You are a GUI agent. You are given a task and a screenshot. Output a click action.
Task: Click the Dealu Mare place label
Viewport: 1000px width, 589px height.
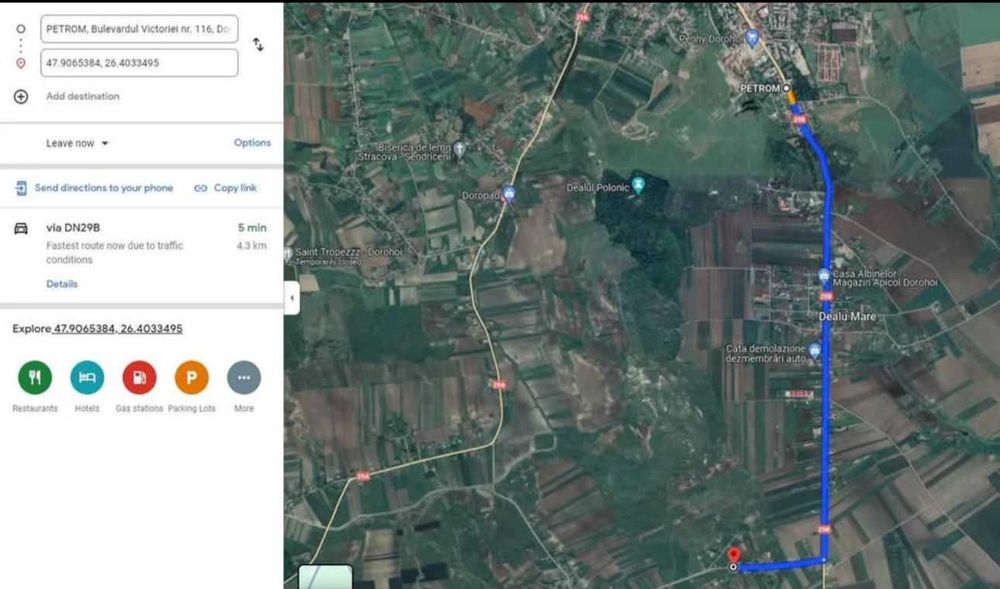[x=848, y=317]
